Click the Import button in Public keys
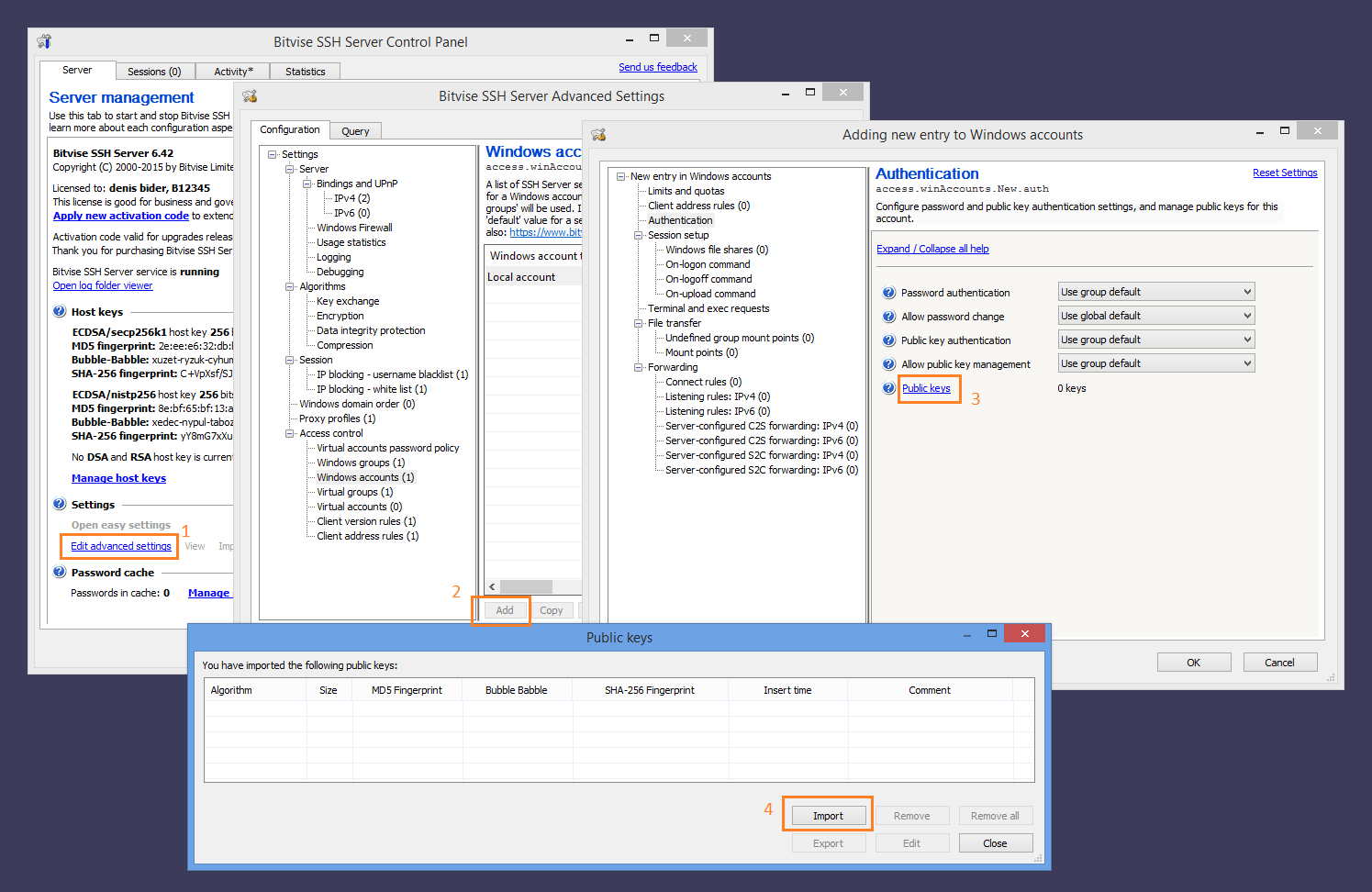The image size is (1372, 892). tap(827, 816)
